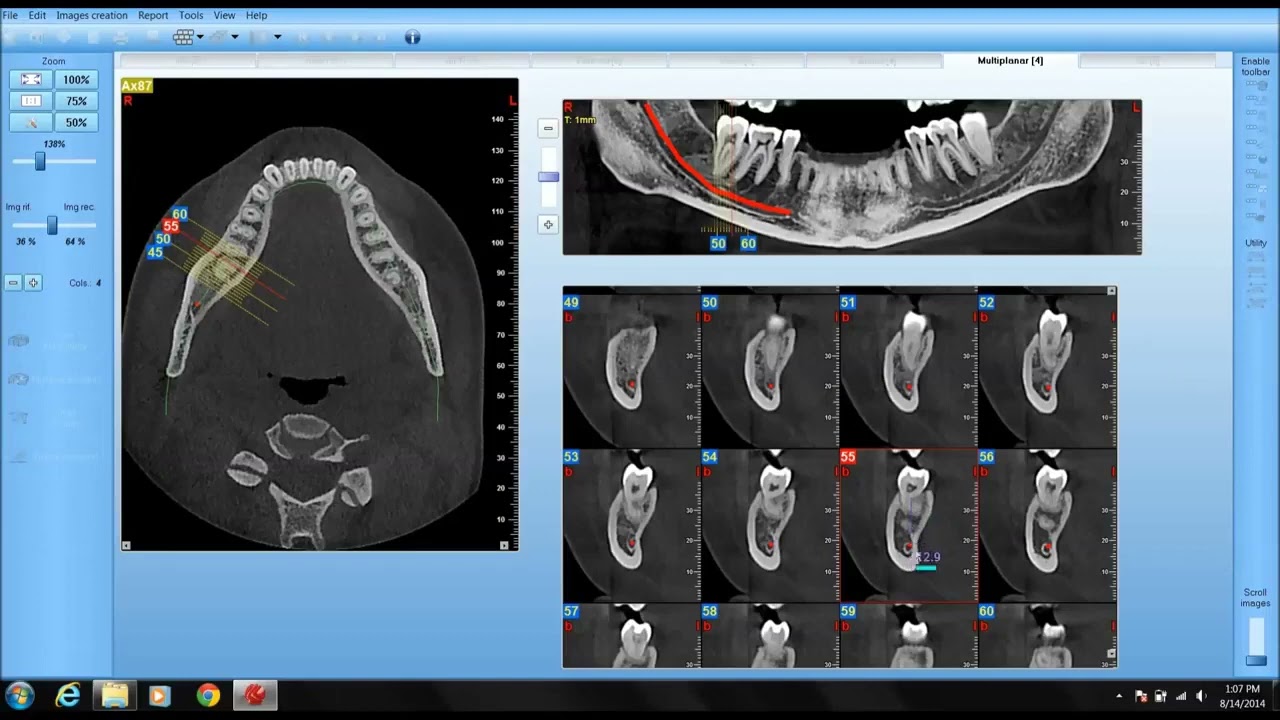Click the 1:1 zoom button
The height and width of the screenshot is (720, 1280).
click(x=31, y=101)
